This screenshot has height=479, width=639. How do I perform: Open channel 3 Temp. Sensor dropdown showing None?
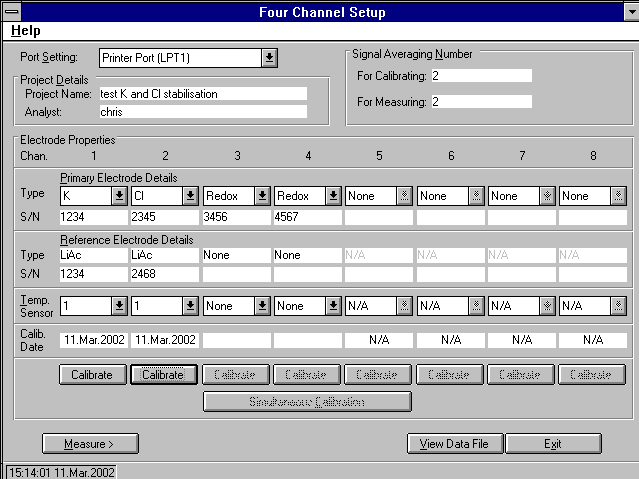[x=262, y=306]
